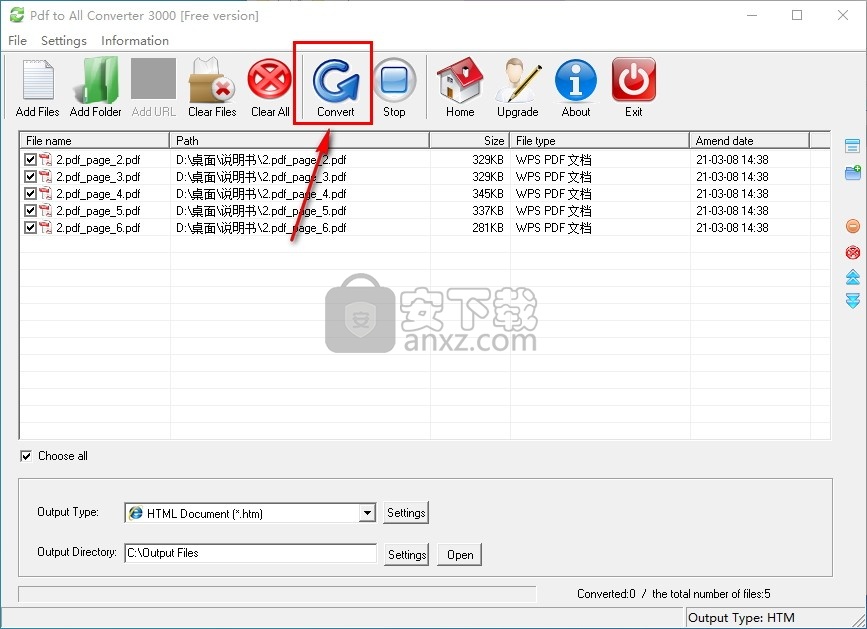Click the Output Type: HTM status text
The image size is (867, 629).
(741, 617)
